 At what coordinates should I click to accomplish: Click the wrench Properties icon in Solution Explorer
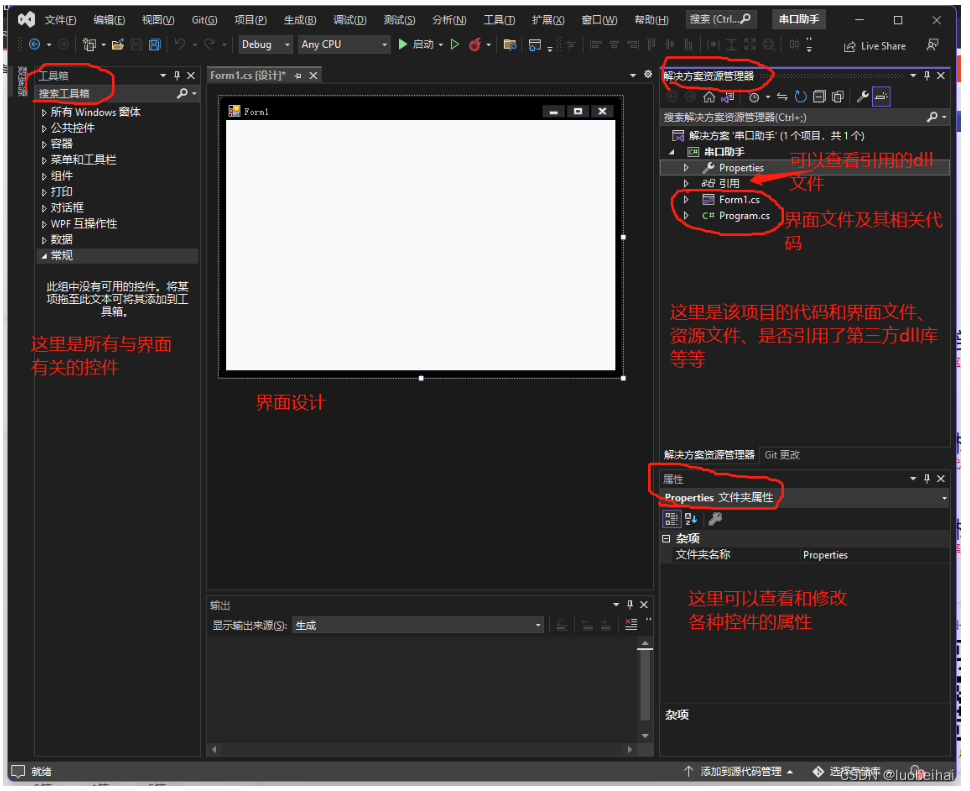(862, 96)
